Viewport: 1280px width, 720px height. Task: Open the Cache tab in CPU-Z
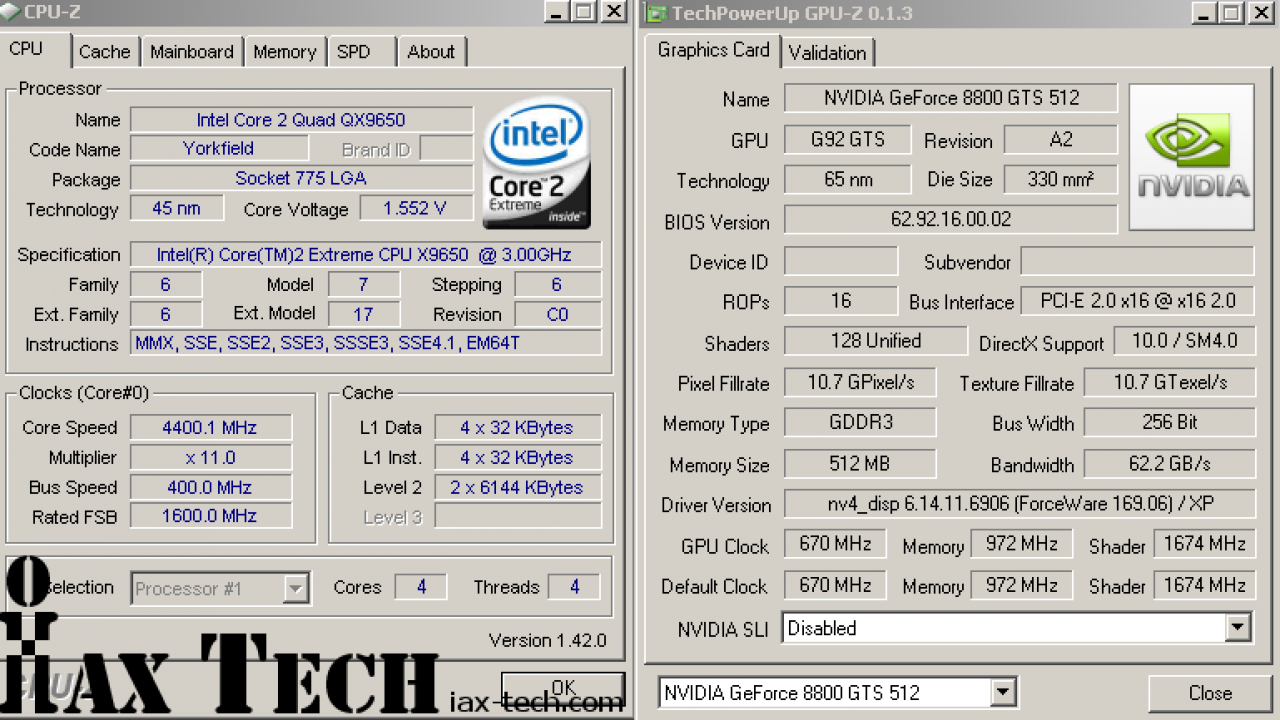pos(104,52)
